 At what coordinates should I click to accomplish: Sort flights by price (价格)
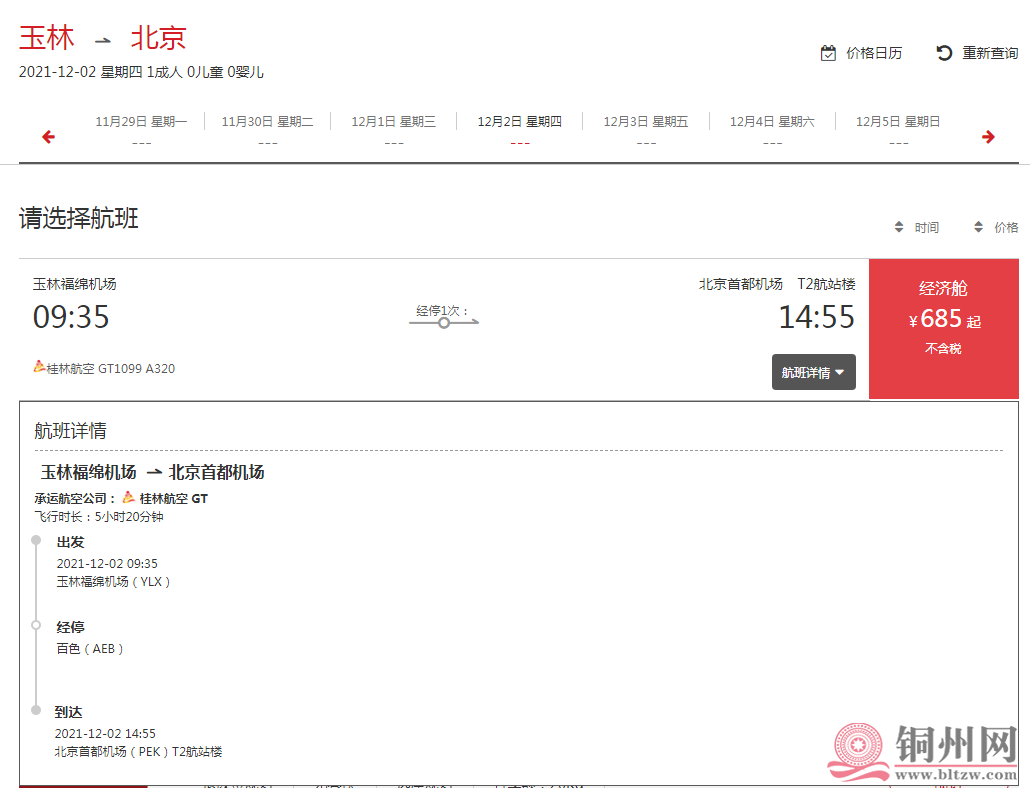(995, 227)
